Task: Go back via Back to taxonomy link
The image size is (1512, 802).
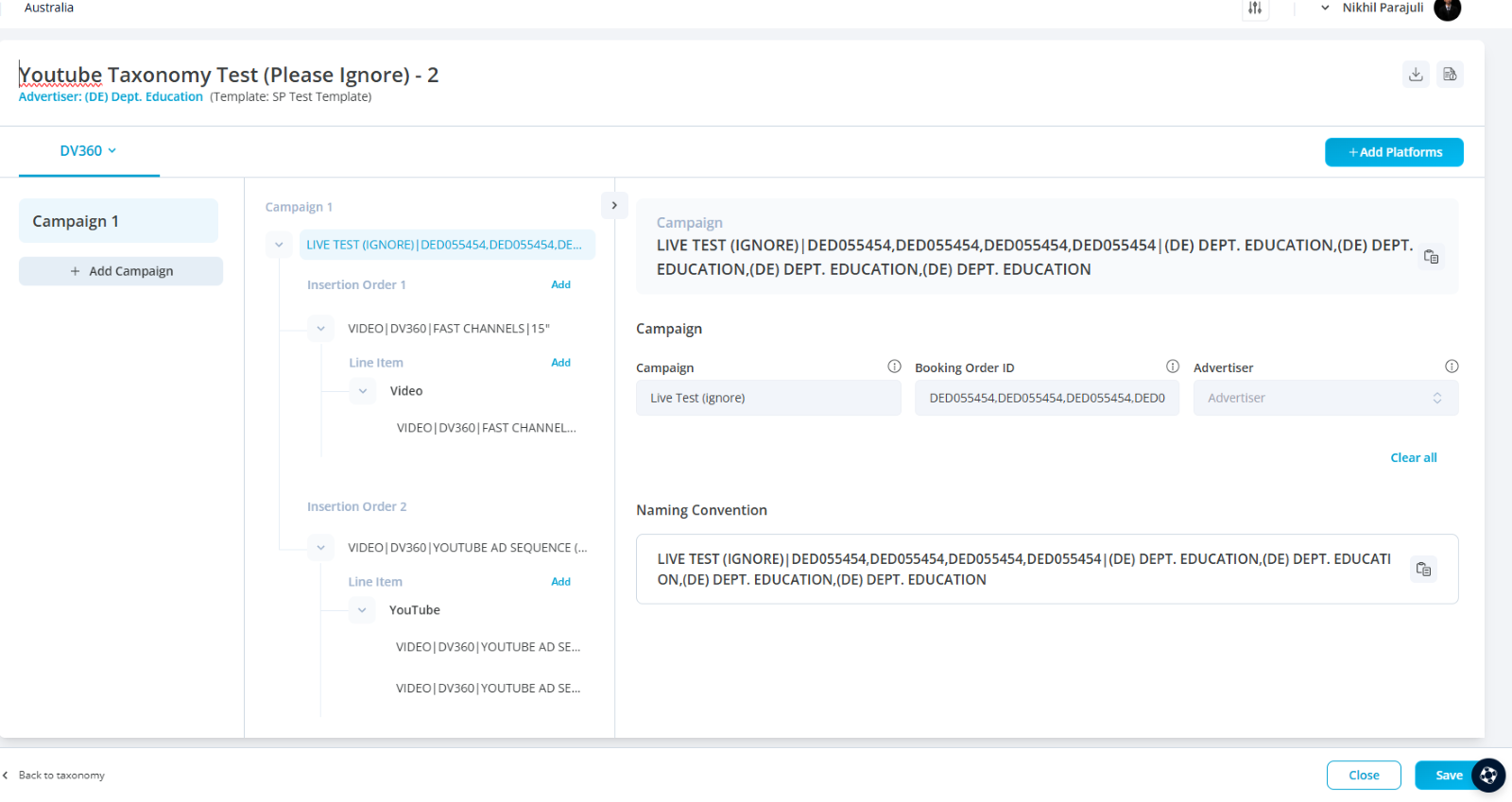Action: point(61,776)
